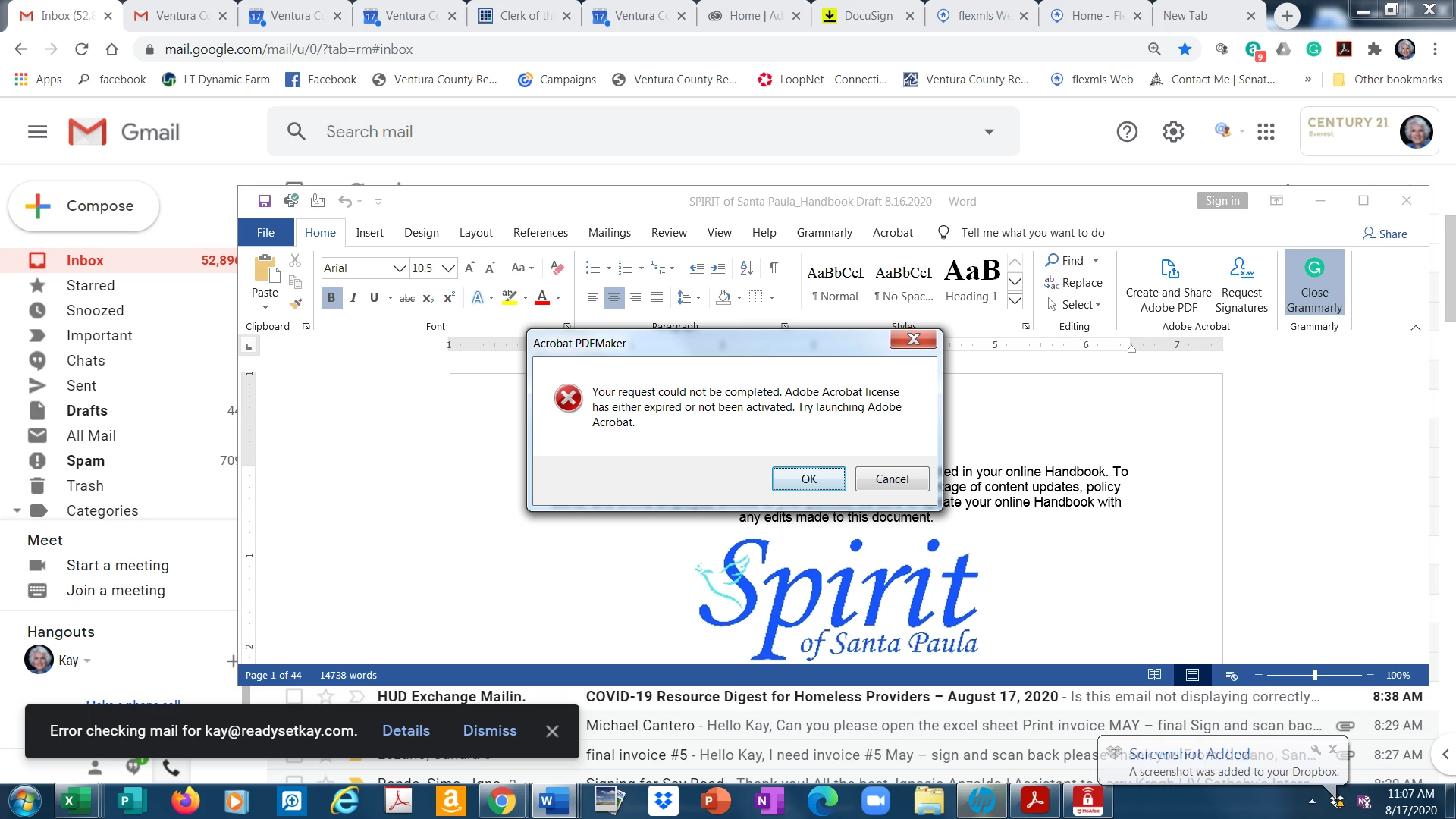The width and height of the screenshot is (1456, 819).
Task: Click the Word zoom slider handle
Action: pos(1314,675)
